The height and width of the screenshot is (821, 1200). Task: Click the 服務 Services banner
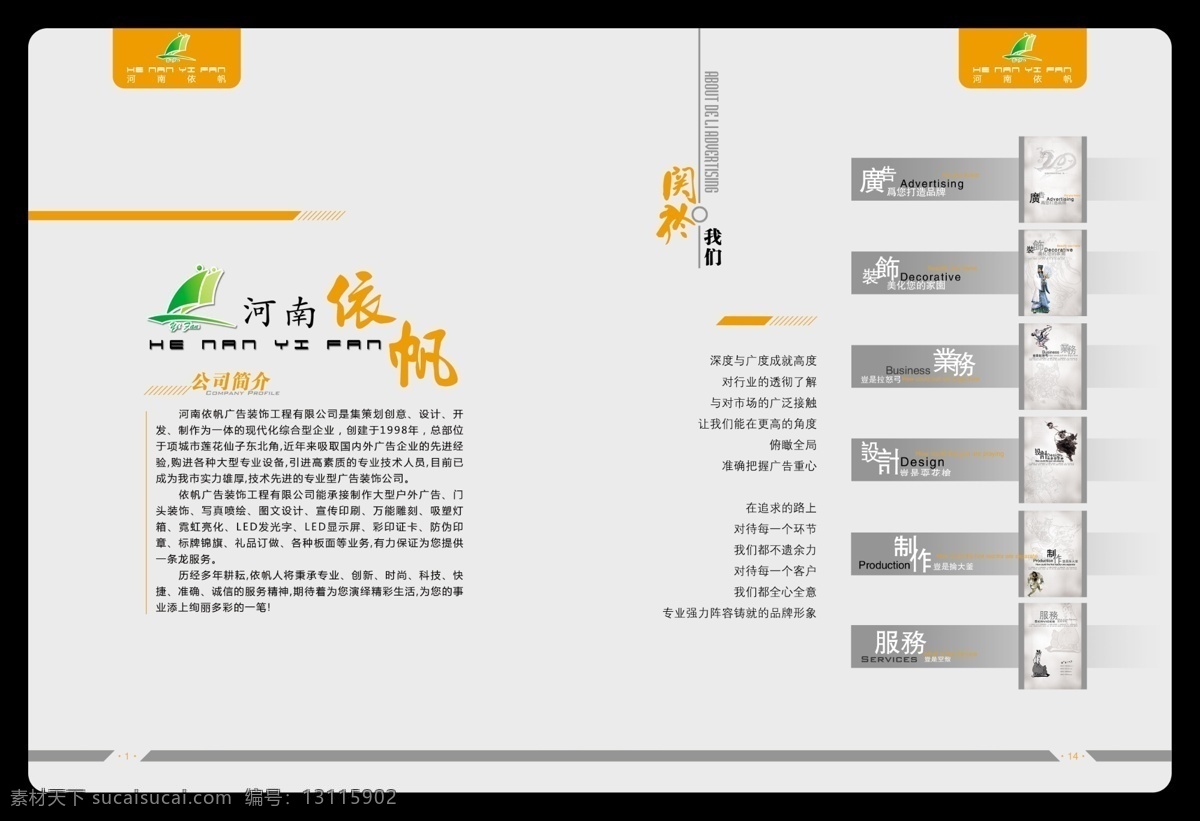pyautogui.click(x=935, y=646)
